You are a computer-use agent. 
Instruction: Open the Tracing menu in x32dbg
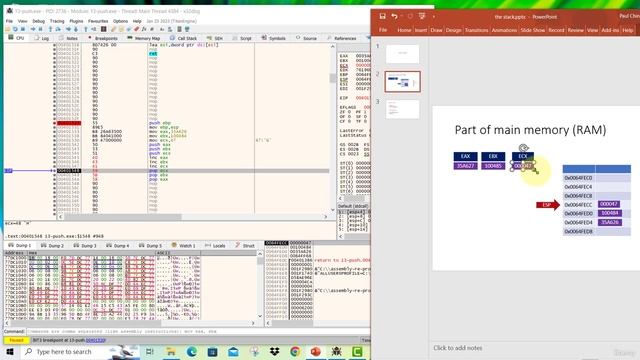57,21
